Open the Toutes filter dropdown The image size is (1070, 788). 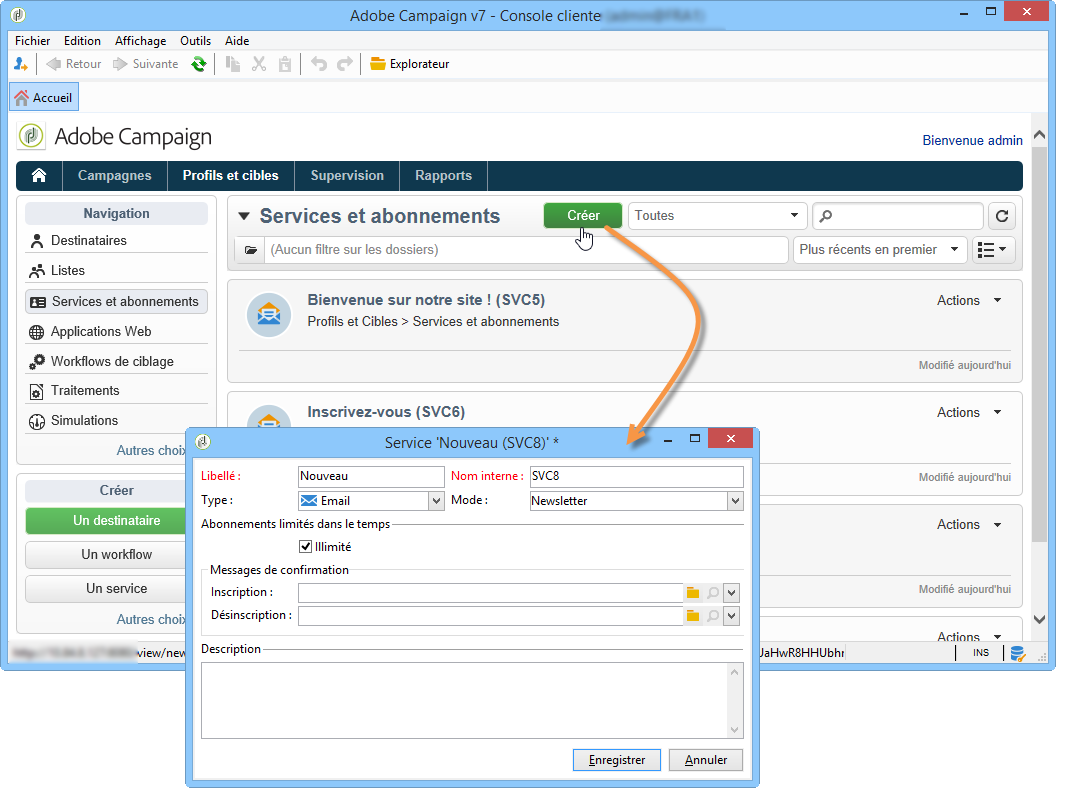(717, 216)
